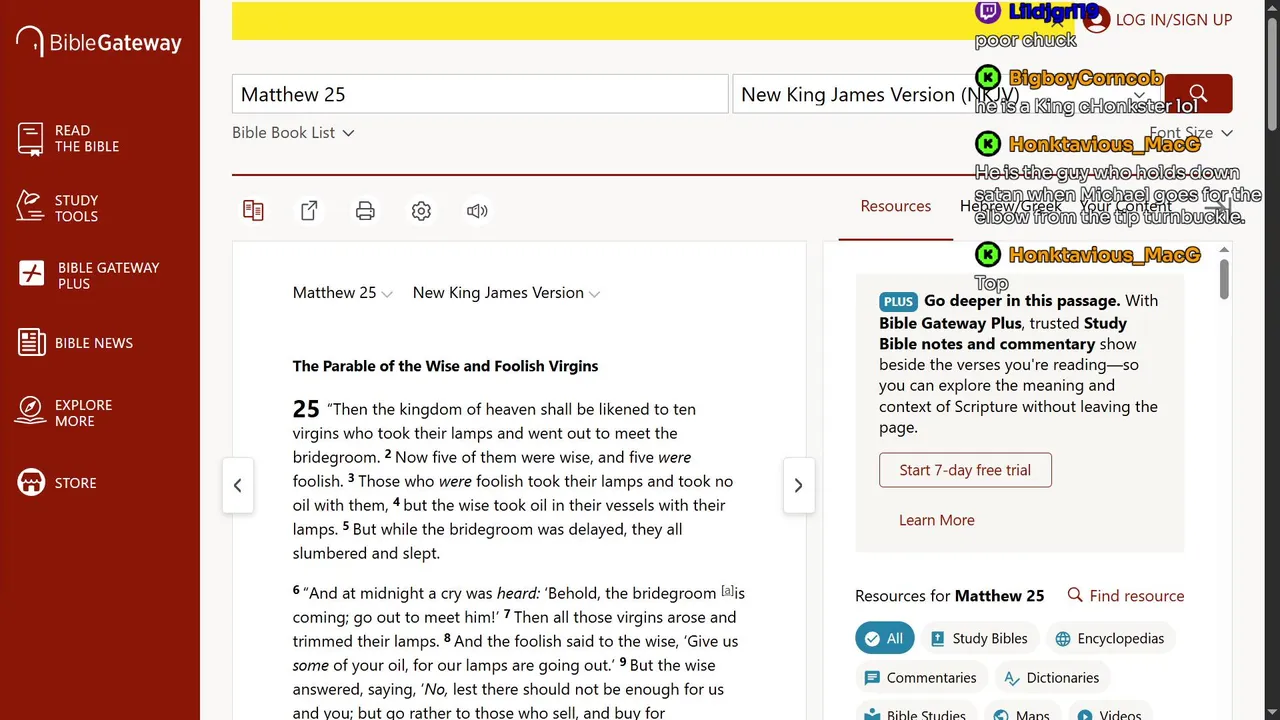Click the share passage icon
The width and height of the screenshot is (1280, 720).
pos(309,210)
